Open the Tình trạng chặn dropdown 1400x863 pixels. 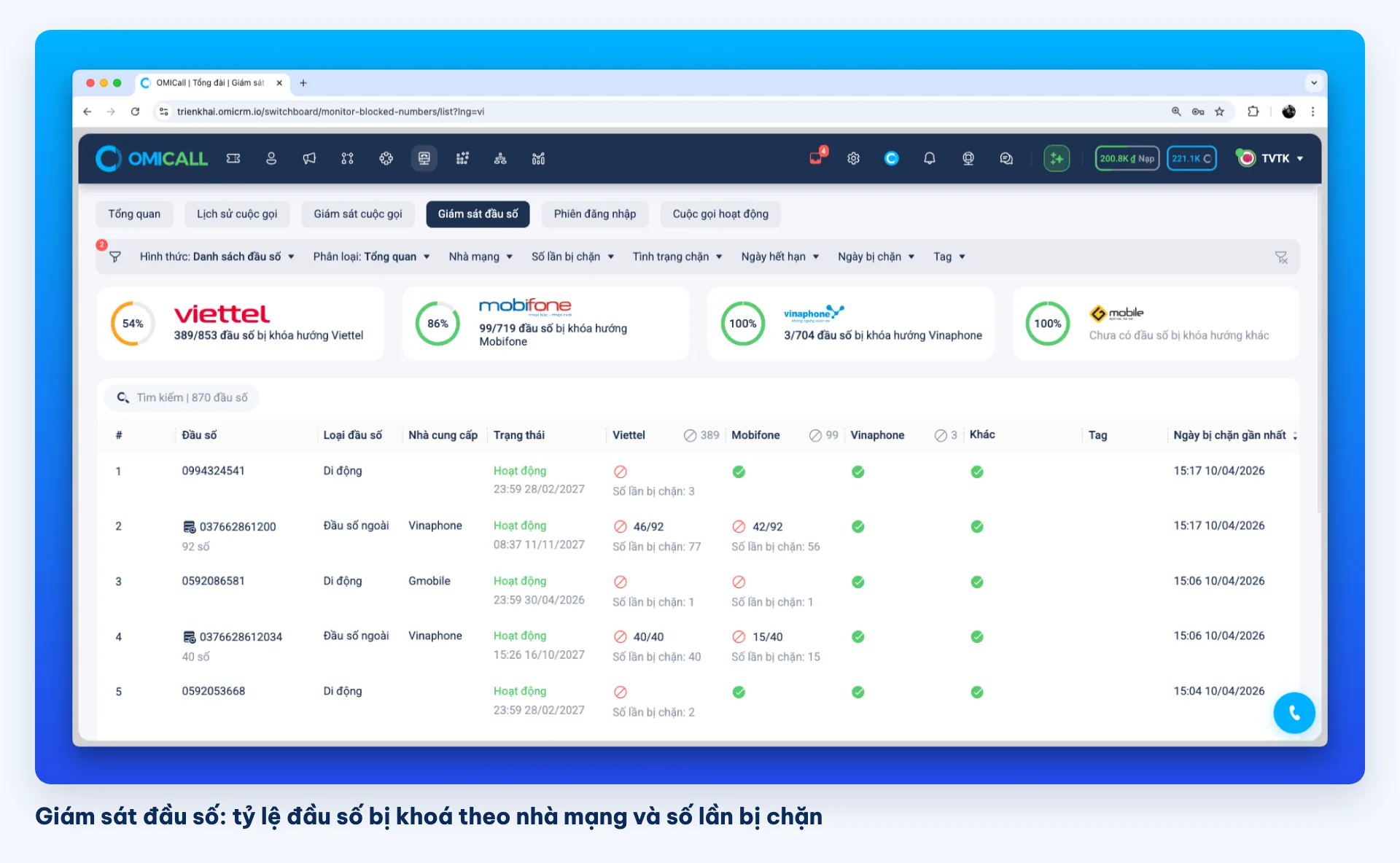[677, 257]
